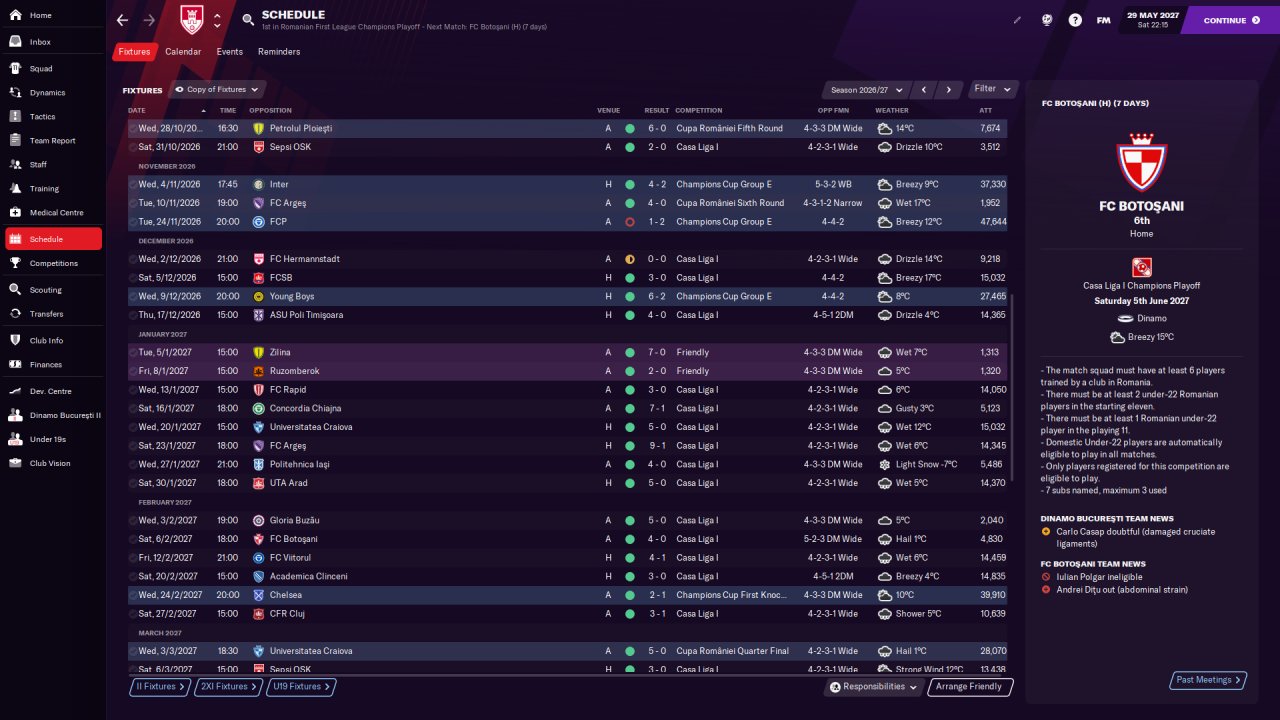This screenshot has width=1280, height=720.
Task: Open the Season 2026/27 dropdown
Action: pos(865,90)
